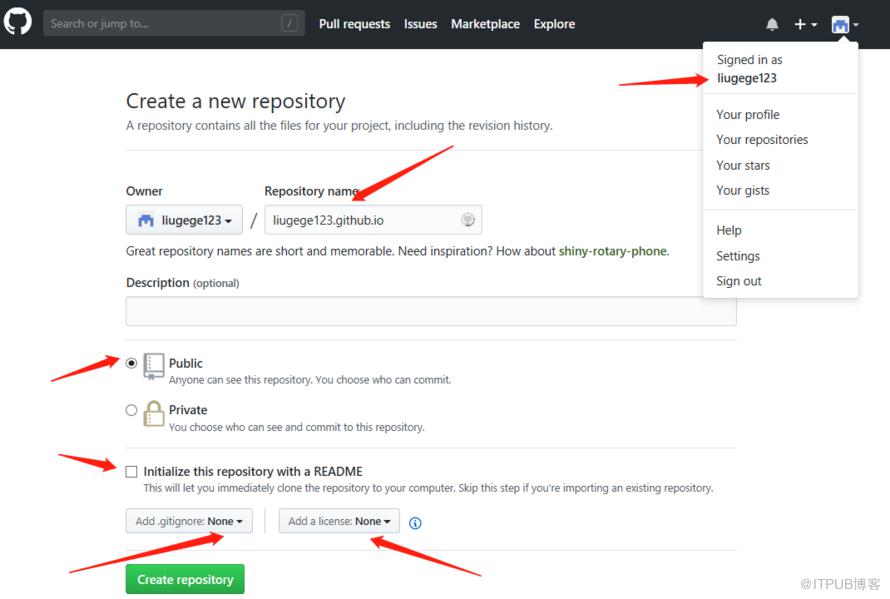890x599 pixels.
Task: Click the Search or jump to field
Action: click(x=174, y=23)
